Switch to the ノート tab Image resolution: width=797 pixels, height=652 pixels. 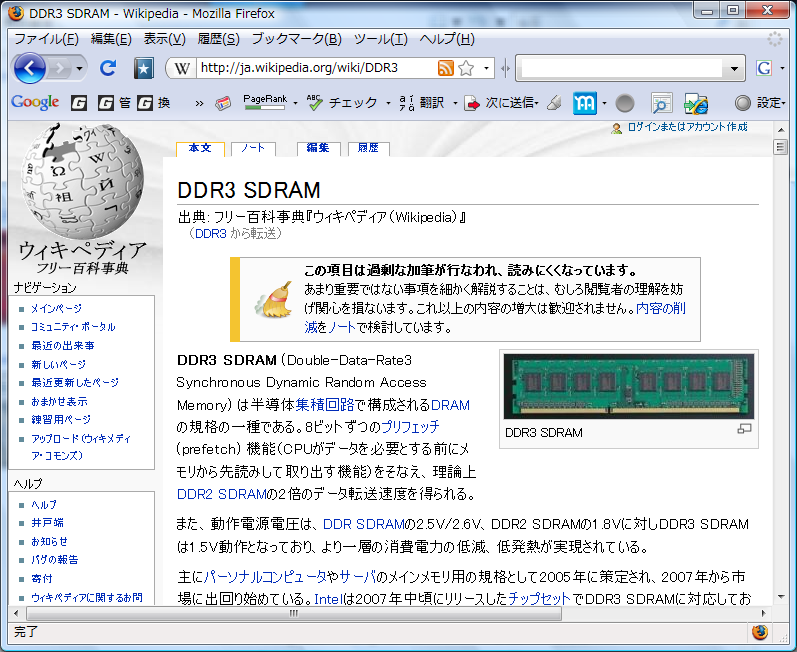253,148
